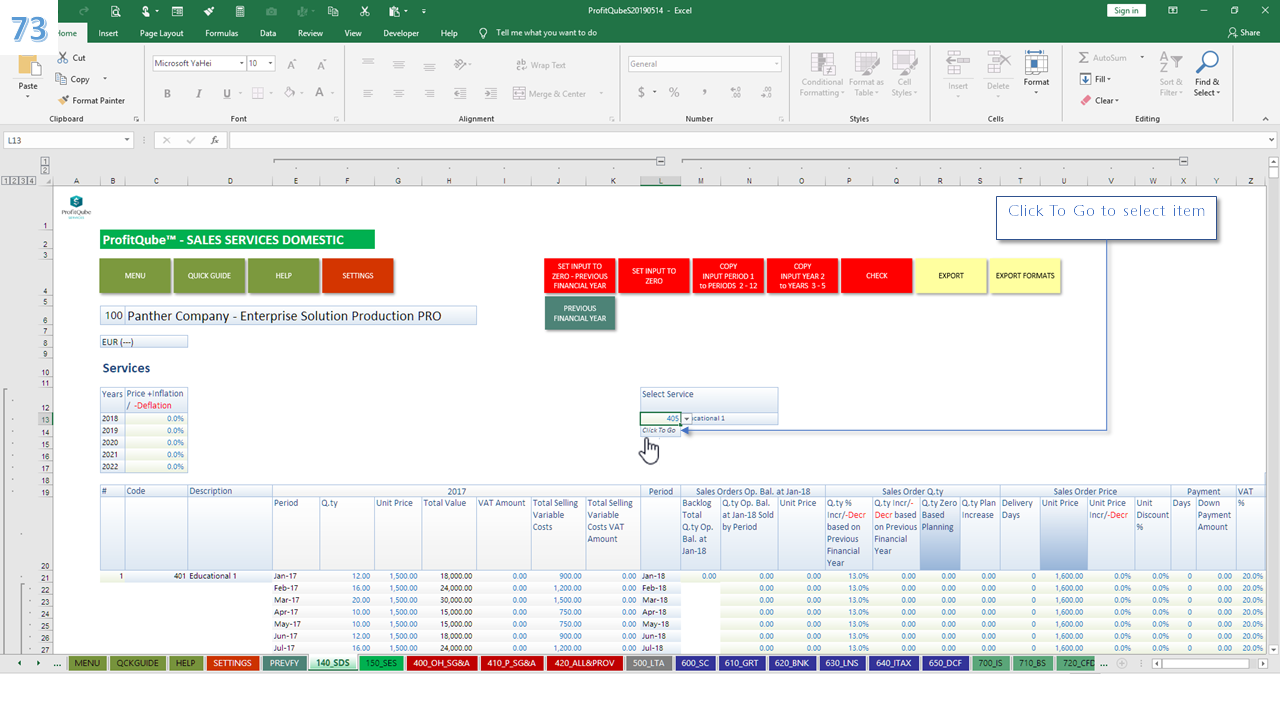
Task: Click the Percent Style icon
Action: point(674,92)
